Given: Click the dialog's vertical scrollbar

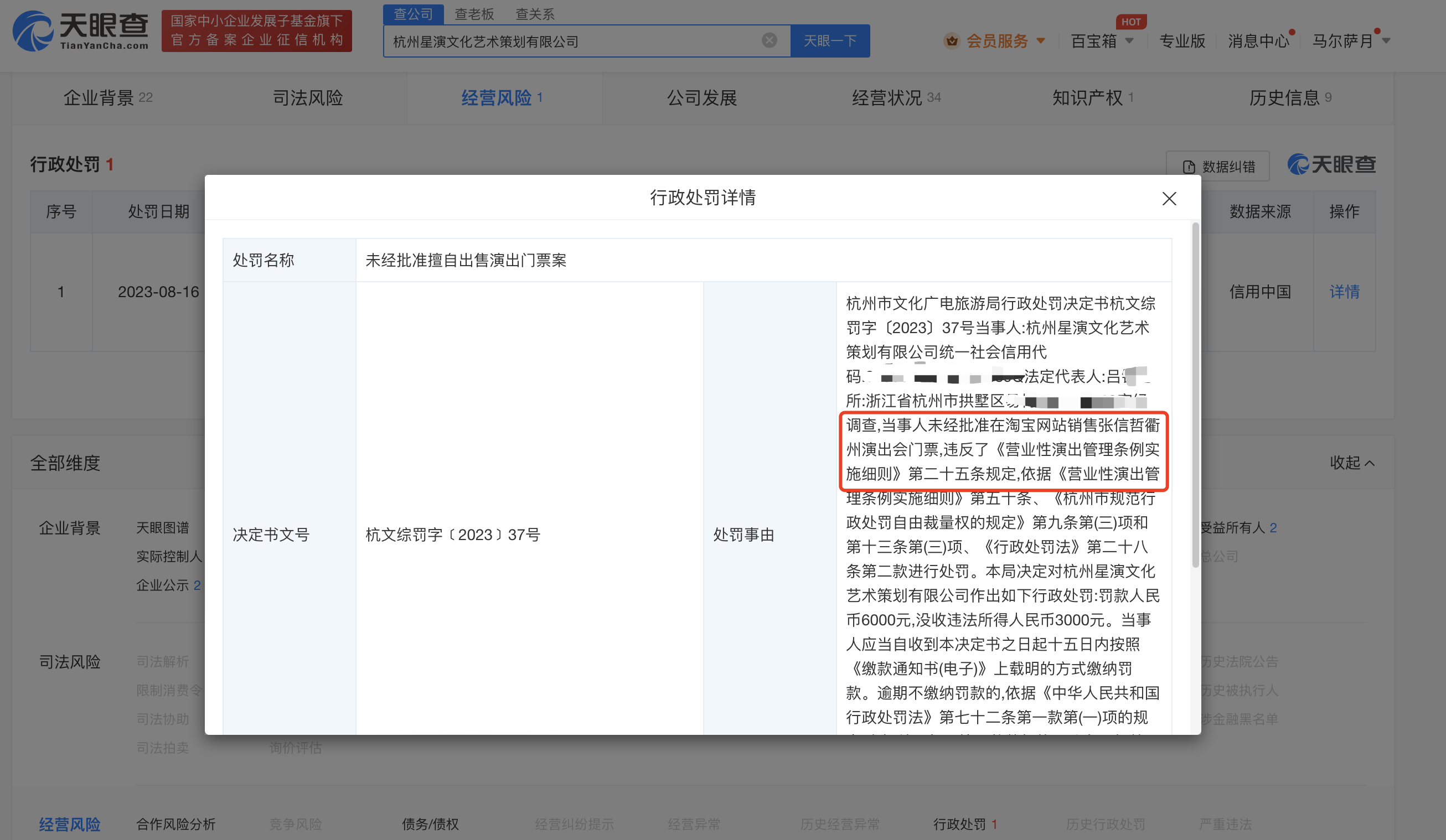Looking at the screenshot, I should [1195, 396].
